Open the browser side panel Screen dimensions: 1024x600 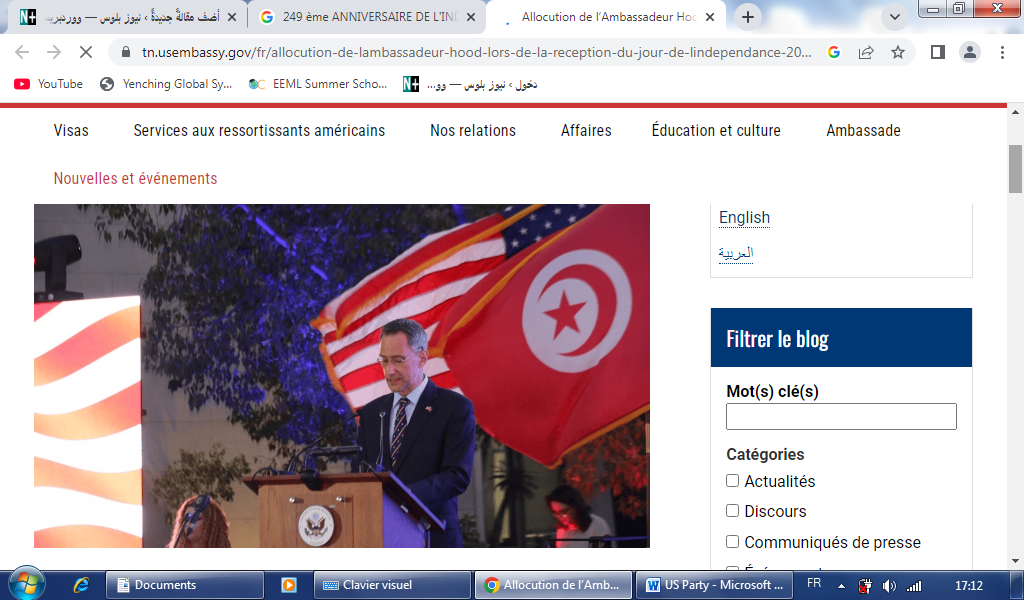(937, 52)
